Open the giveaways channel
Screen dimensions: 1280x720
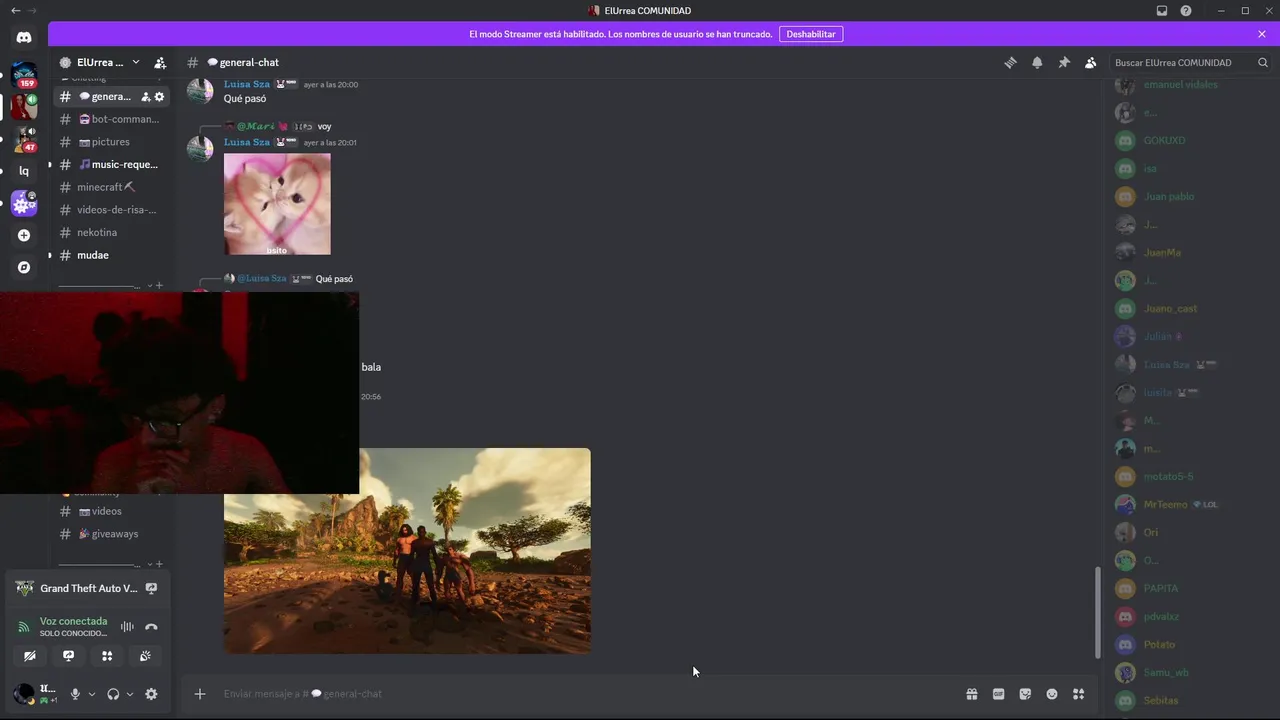click(x=111, y=534)
